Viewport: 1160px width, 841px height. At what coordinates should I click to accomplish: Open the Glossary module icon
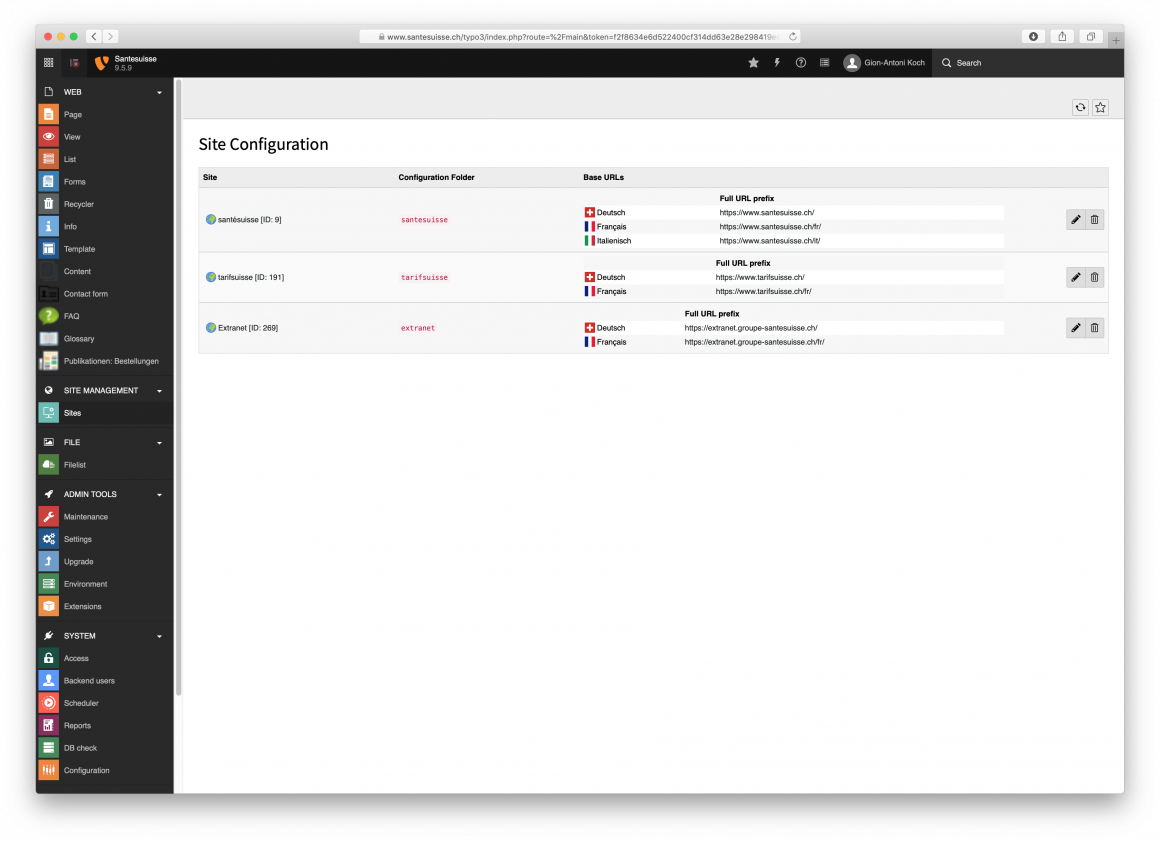(x=48, y=338)
